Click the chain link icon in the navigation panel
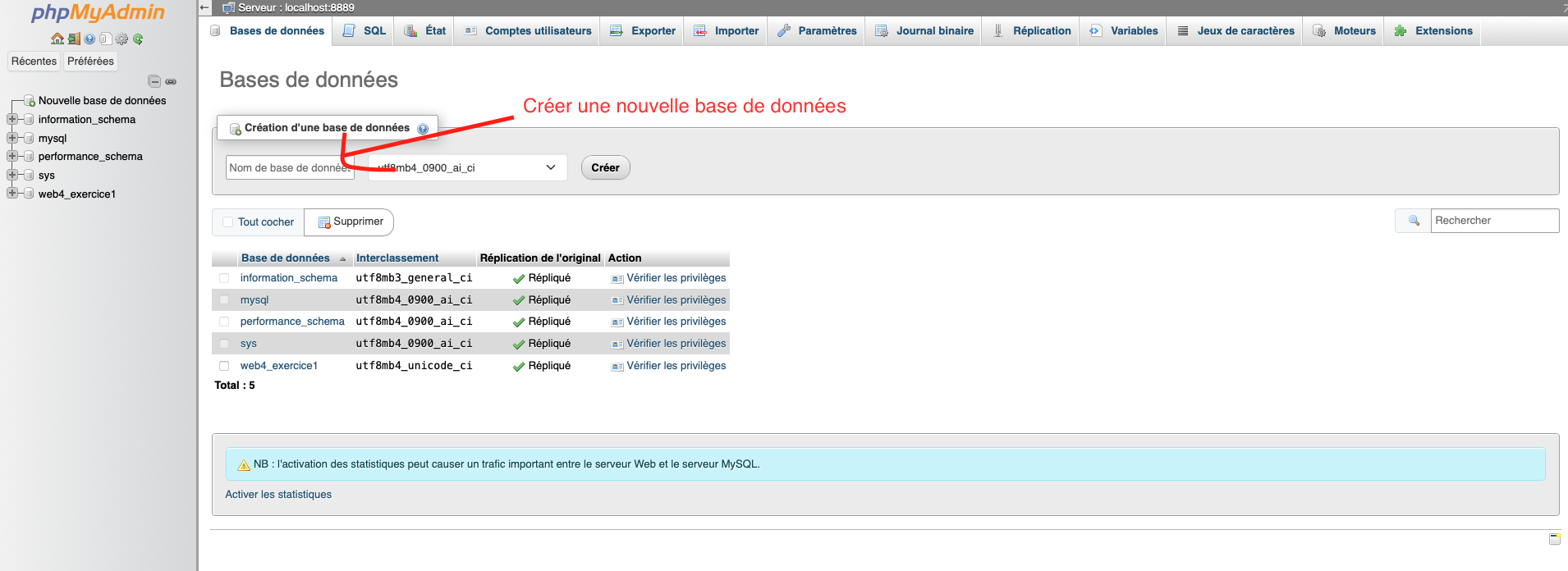Screen dimensions: 1568x571 [x=171, y=81]
